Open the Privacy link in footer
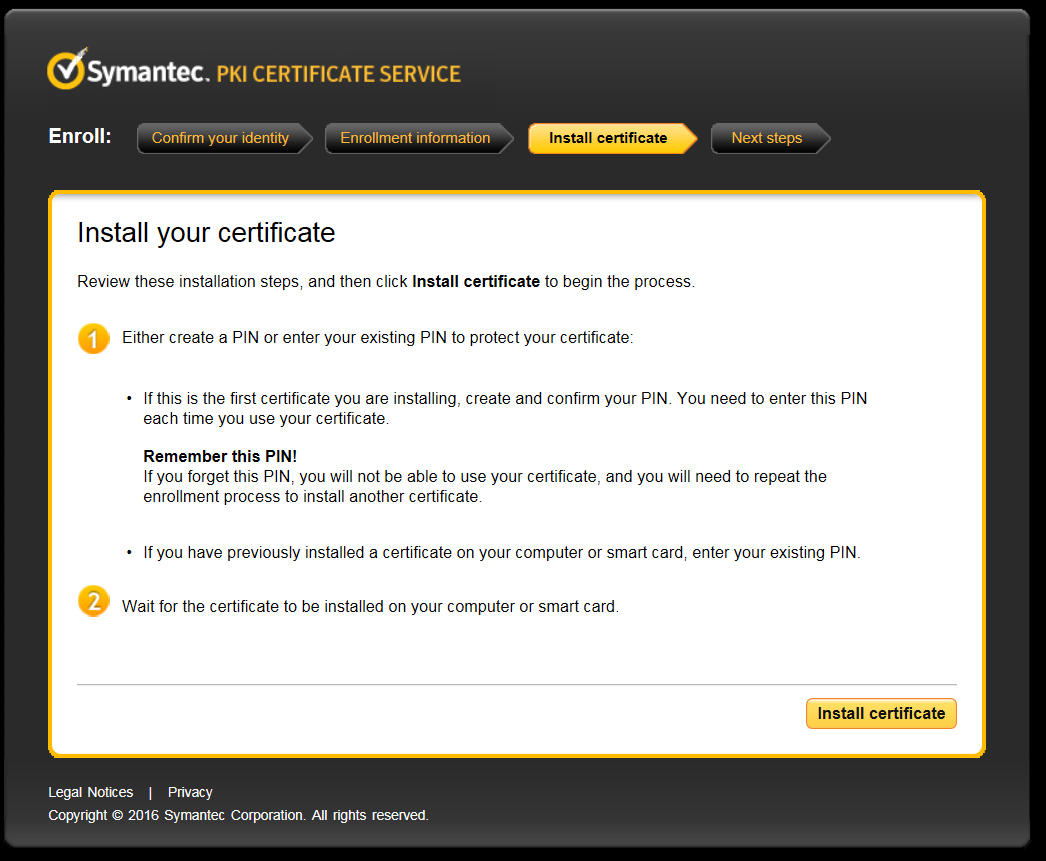 pyautogui.click(x=190, y=792)
